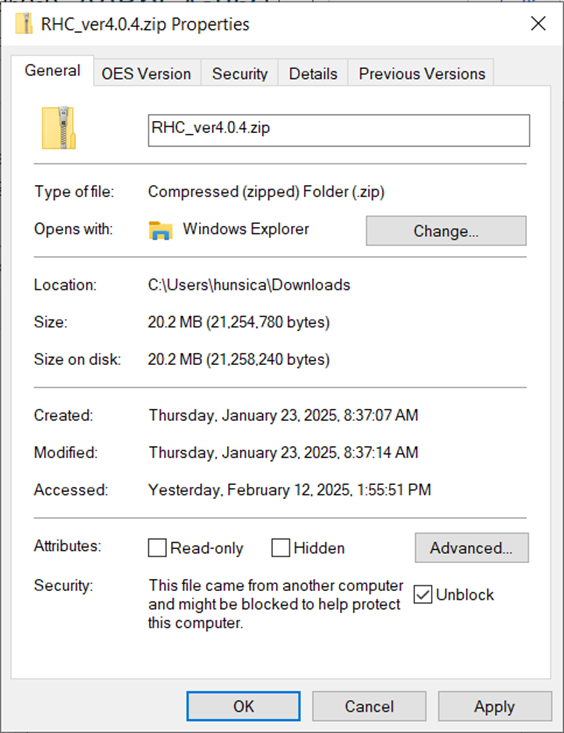Close the Properties dialog with X
Viewport: 564px width, 733px height.
(x=538, y=23)
